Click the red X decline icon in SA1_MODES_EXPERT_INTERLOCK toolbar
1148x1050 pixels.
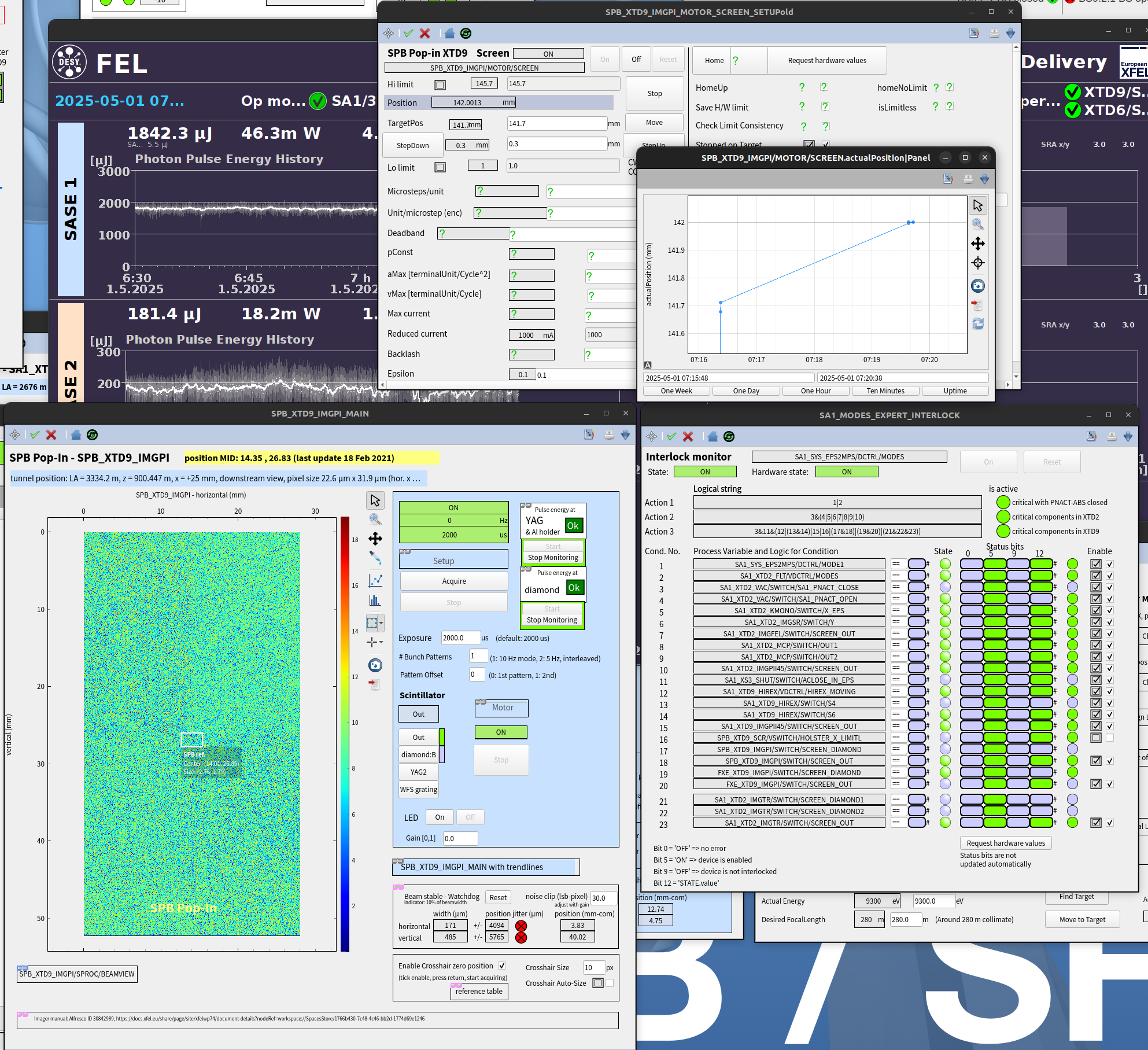[x=688, y=437]
